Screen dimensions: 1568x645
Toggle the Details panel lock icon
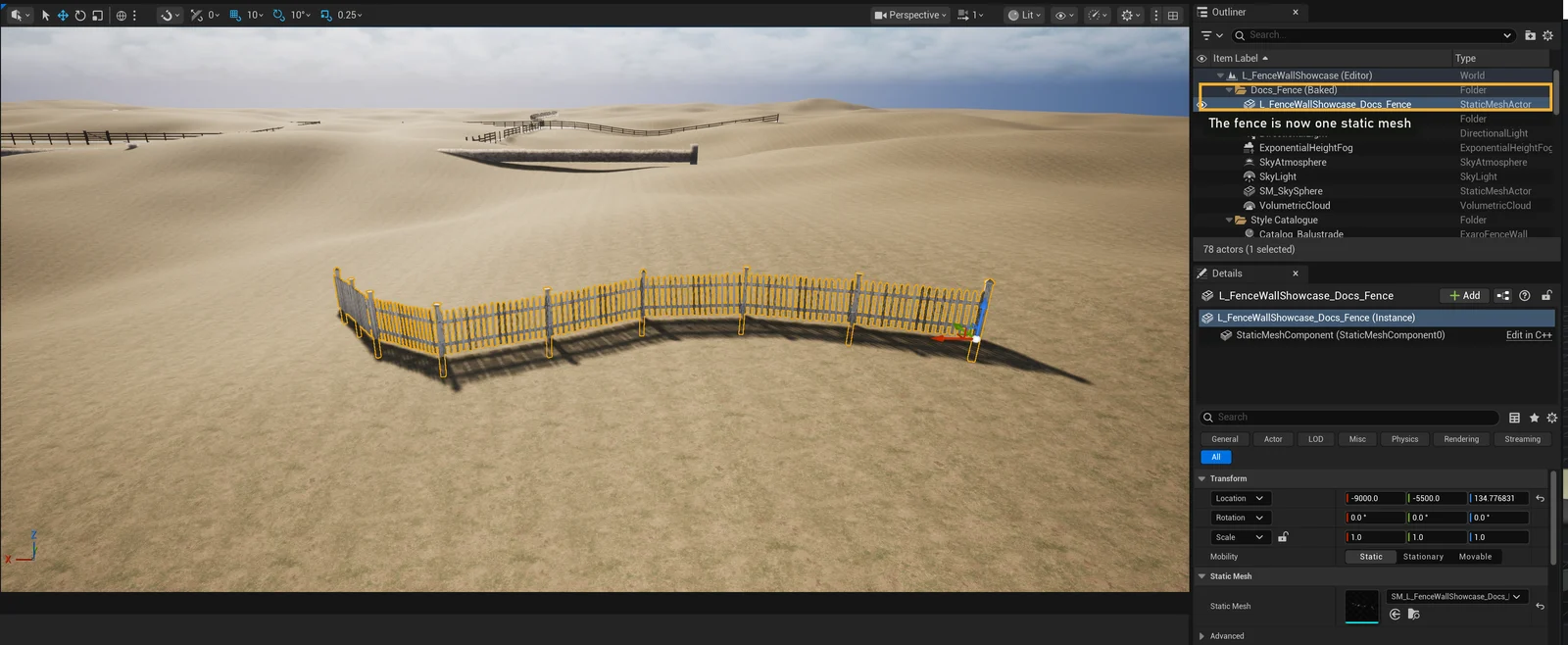click(1546, 295)
